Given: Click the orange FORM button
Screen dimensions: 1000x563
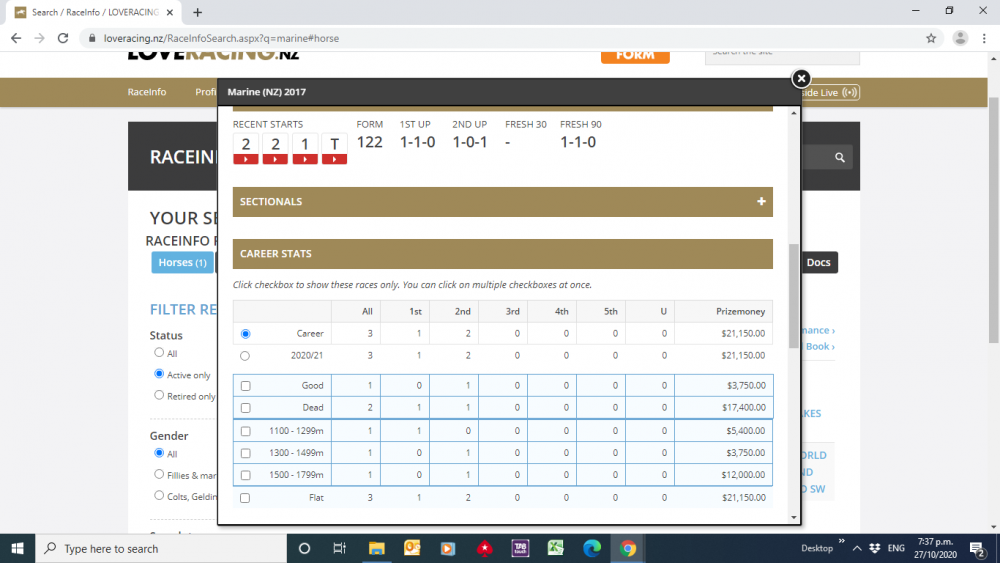Looking at the screenshot, I should point(634,54).
